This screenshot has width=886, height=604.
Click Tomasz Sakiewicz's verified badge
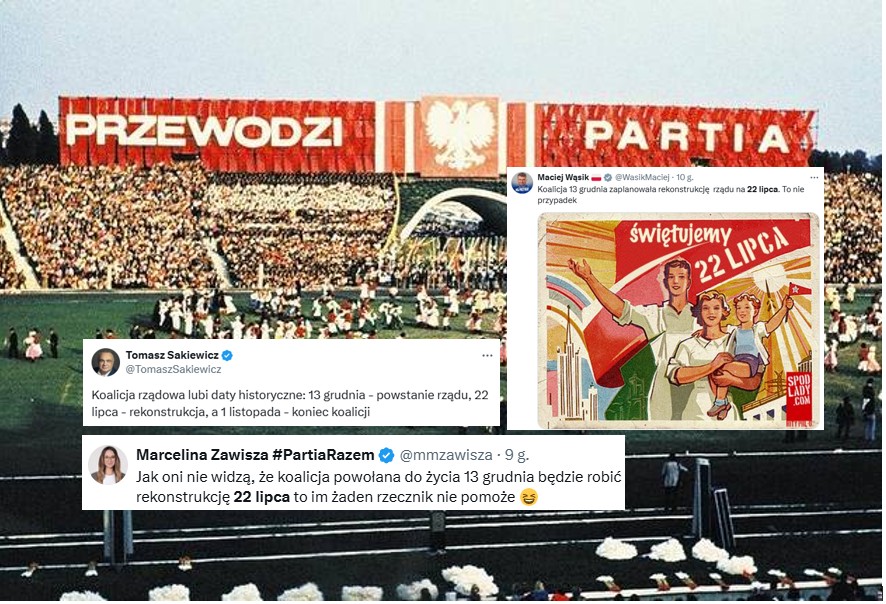pyautogui.click(x=227, y=355)
